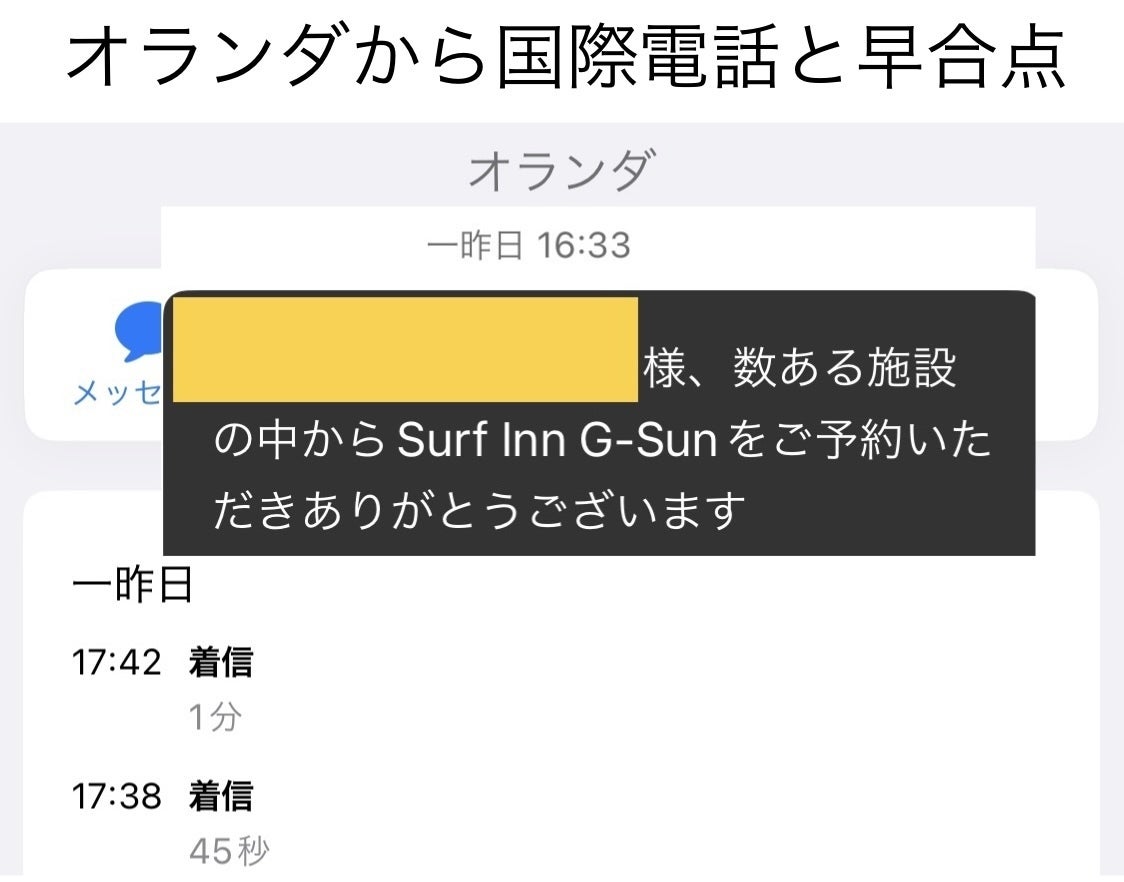Image resolution: width=1124 pixels, height=882 pixels.
Task: Click the 45秒 call duration text
Action: coord(229,851)
